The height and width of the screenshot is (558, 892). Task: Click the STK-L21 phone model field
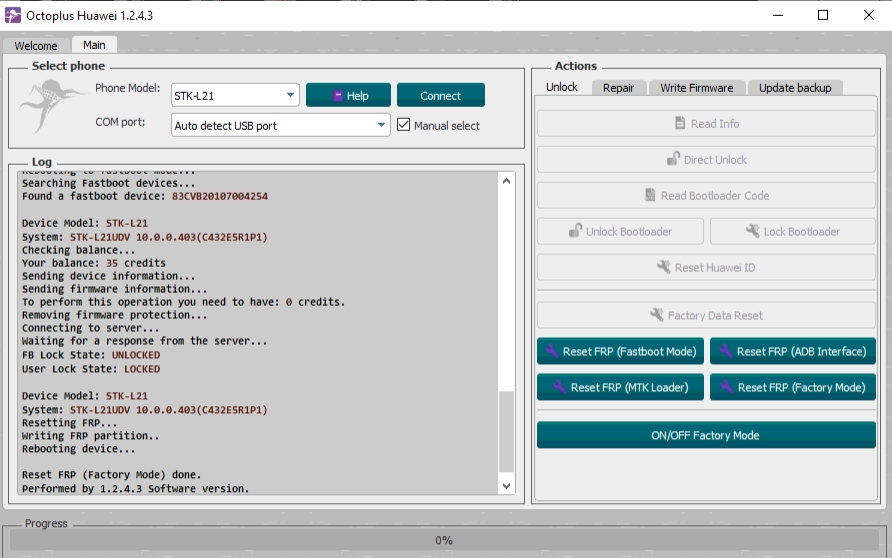(235, 95)
